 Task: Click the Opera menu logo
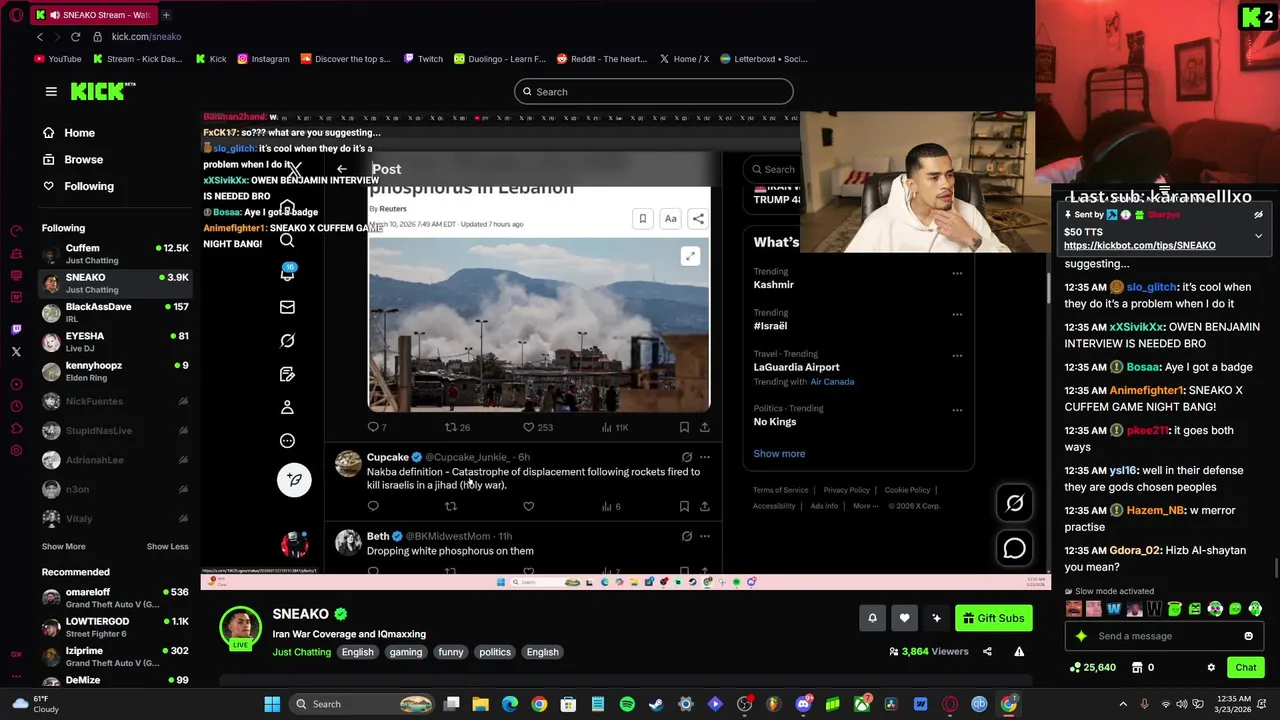click(15, 15)
